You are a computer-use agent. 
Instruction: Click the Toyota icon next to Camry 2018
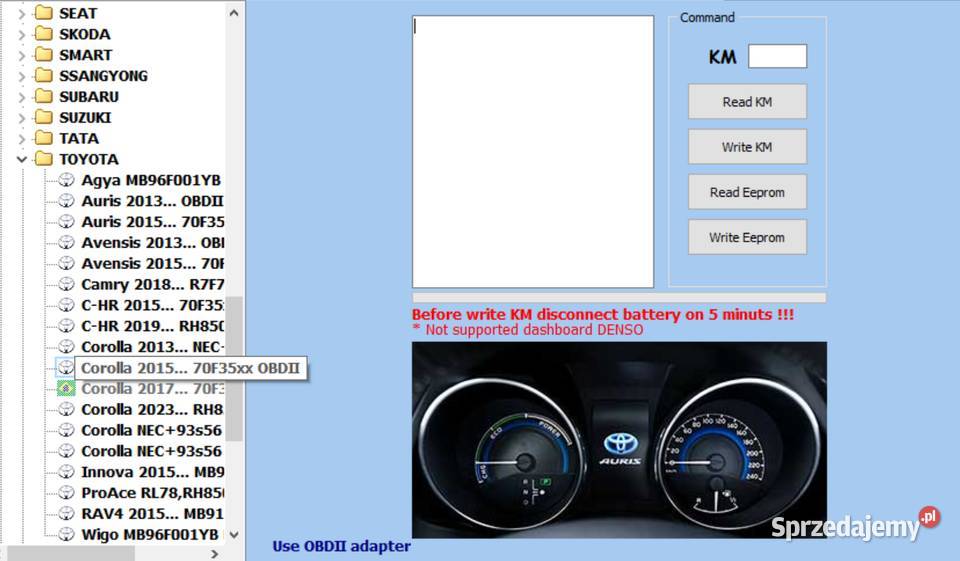(66, 284)
